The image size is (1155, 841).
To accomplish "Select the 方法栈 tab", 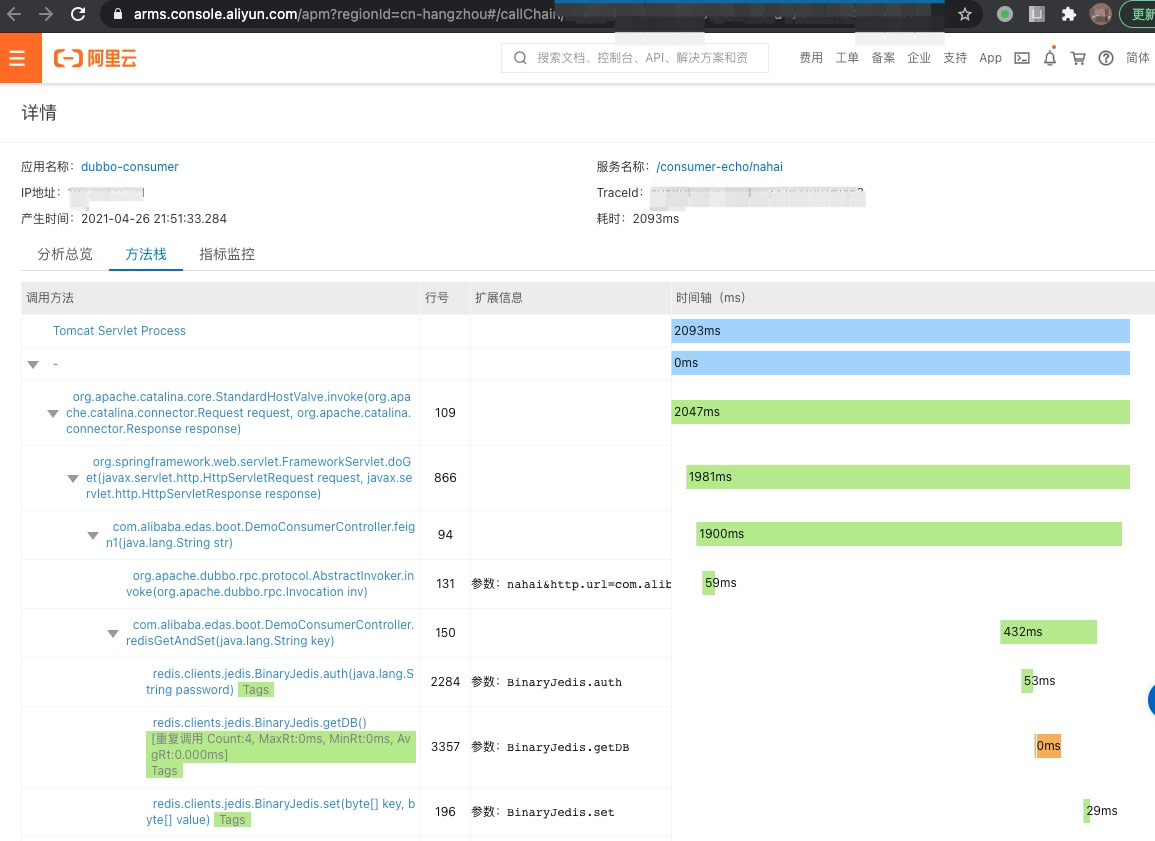I will coord(146,254).
